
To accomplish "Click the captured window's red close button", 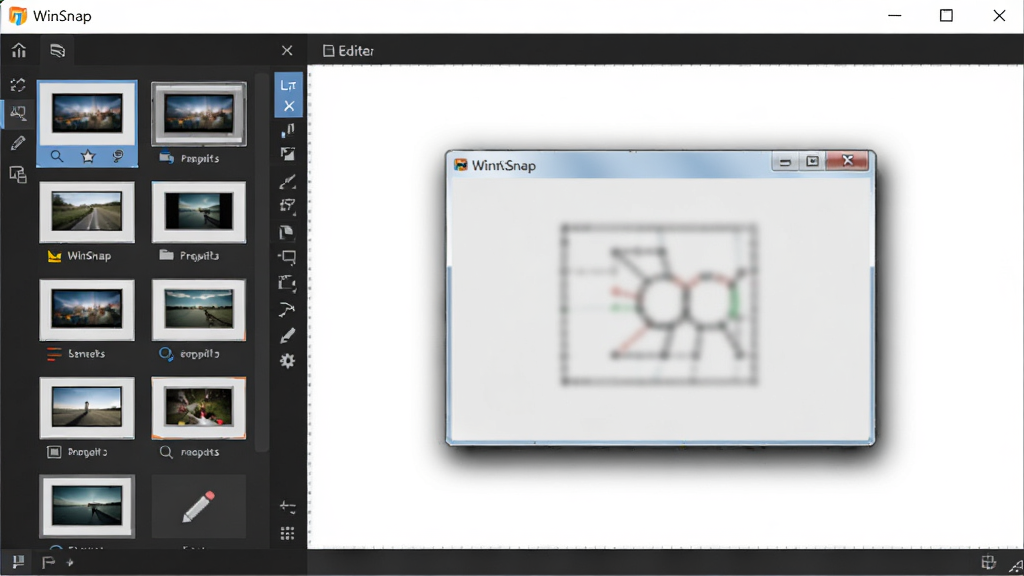I will click(x=848, y=160).
